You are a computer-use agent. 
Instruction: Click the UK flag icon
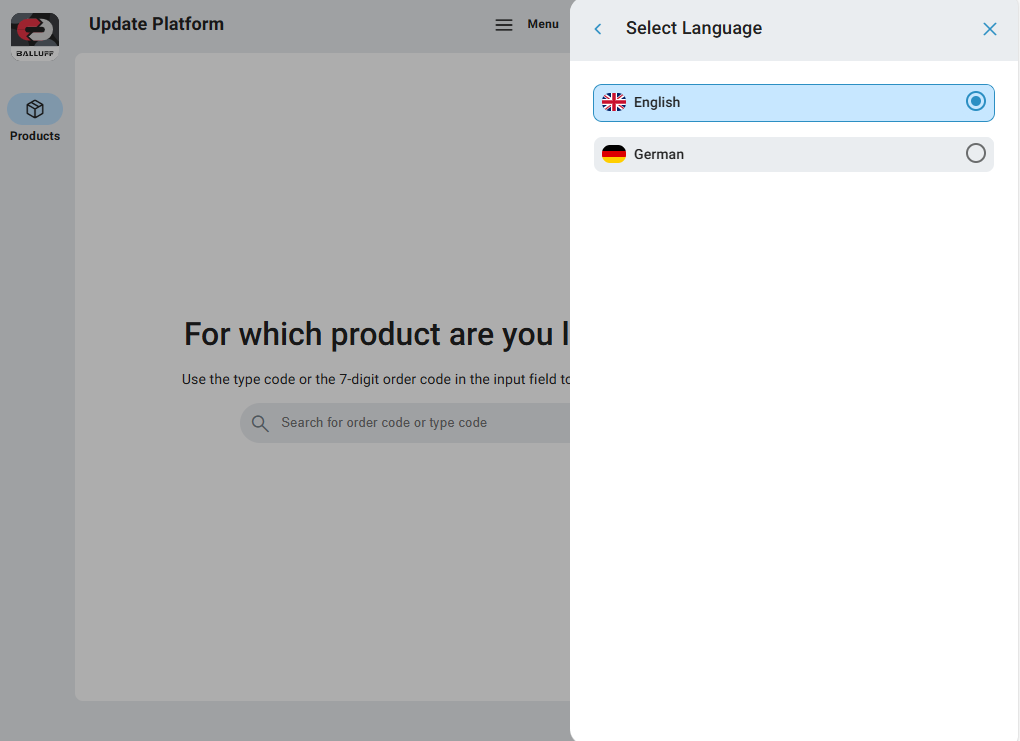click(x=614, y=102)
